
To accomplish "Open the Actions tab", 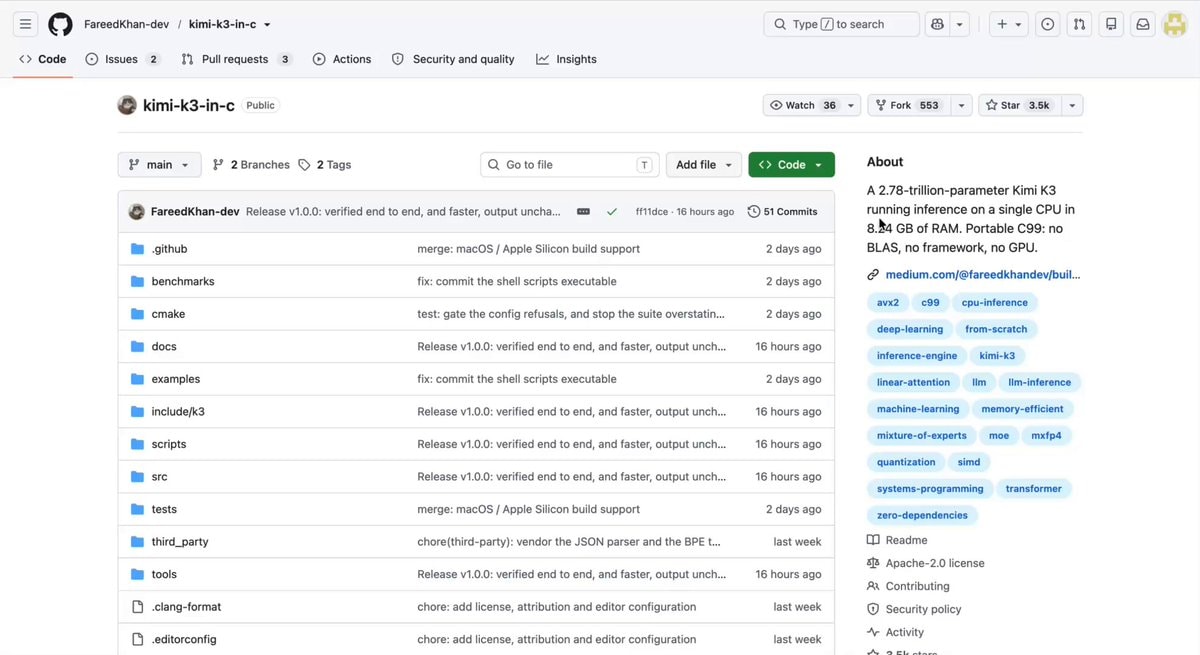I will click(341, 59).
